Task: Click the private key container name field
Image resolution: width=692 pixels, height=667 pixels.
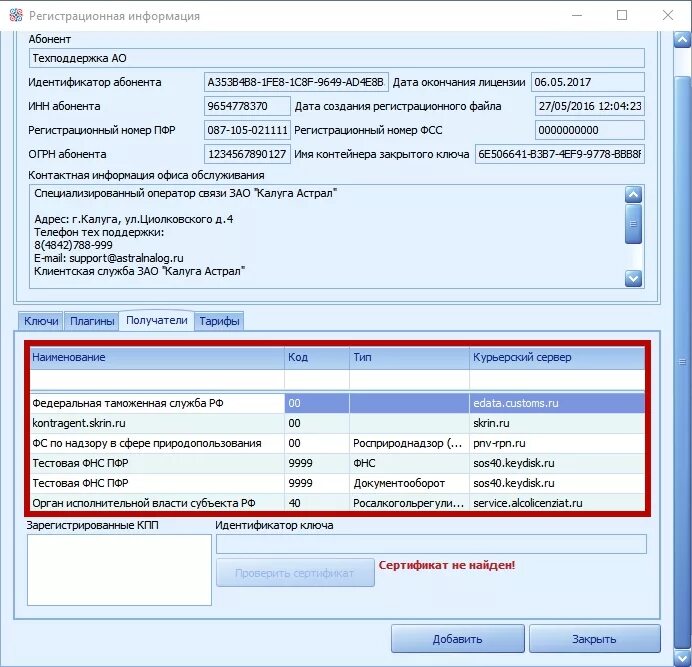Action: pyautogui.click(x=560, y=154)
